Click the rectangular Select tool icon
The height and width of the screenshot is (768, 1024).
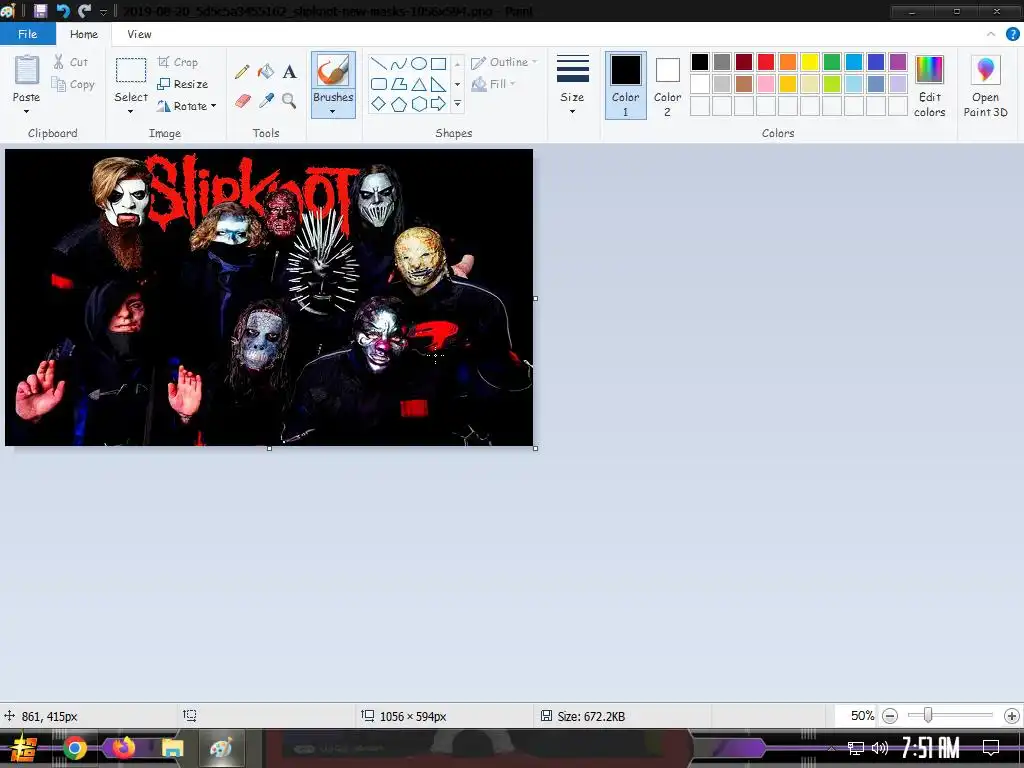(131, 71)
